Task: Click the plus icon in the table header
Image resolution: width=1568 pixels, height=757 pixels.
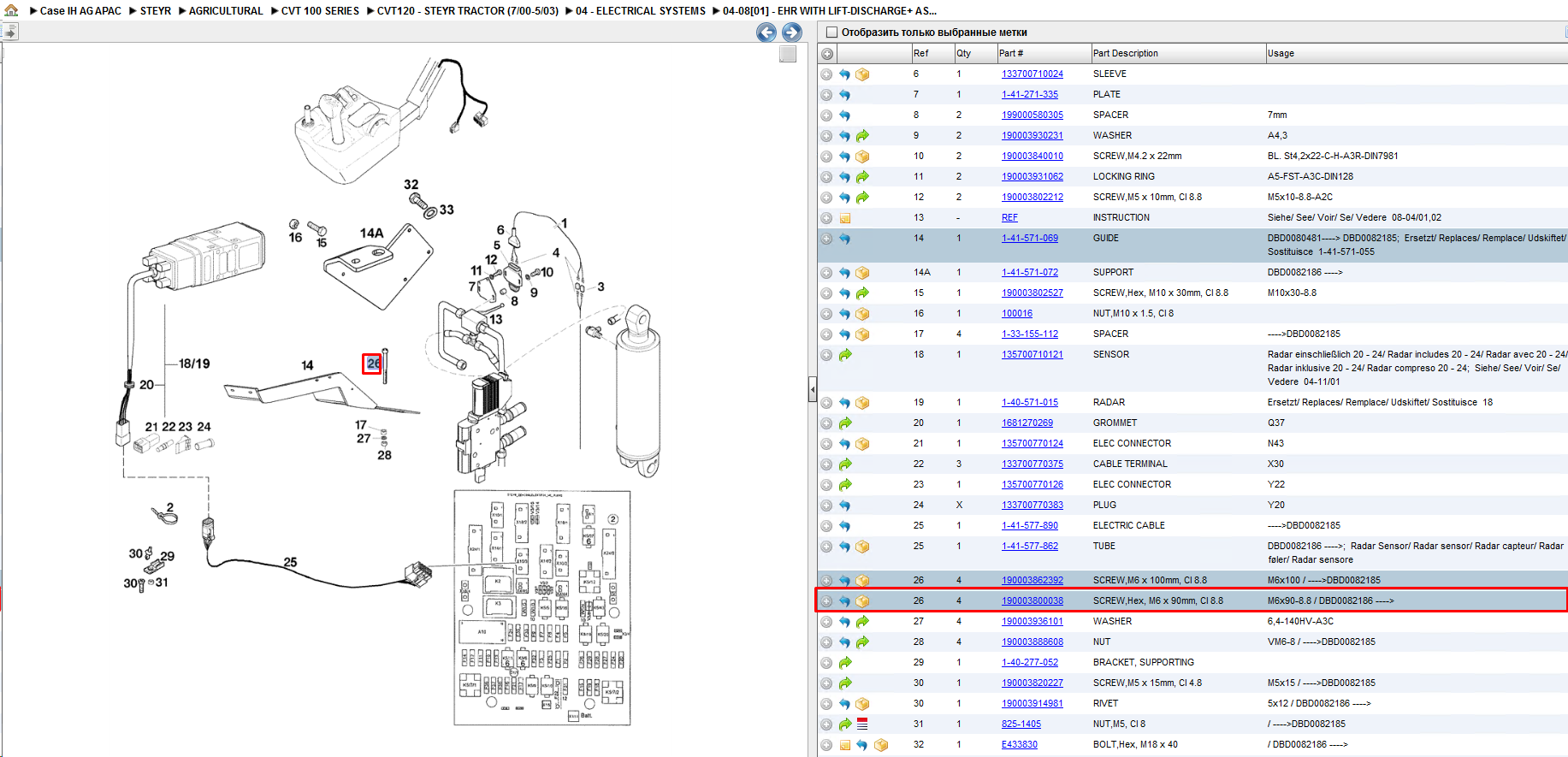Action: coord(827,54)
